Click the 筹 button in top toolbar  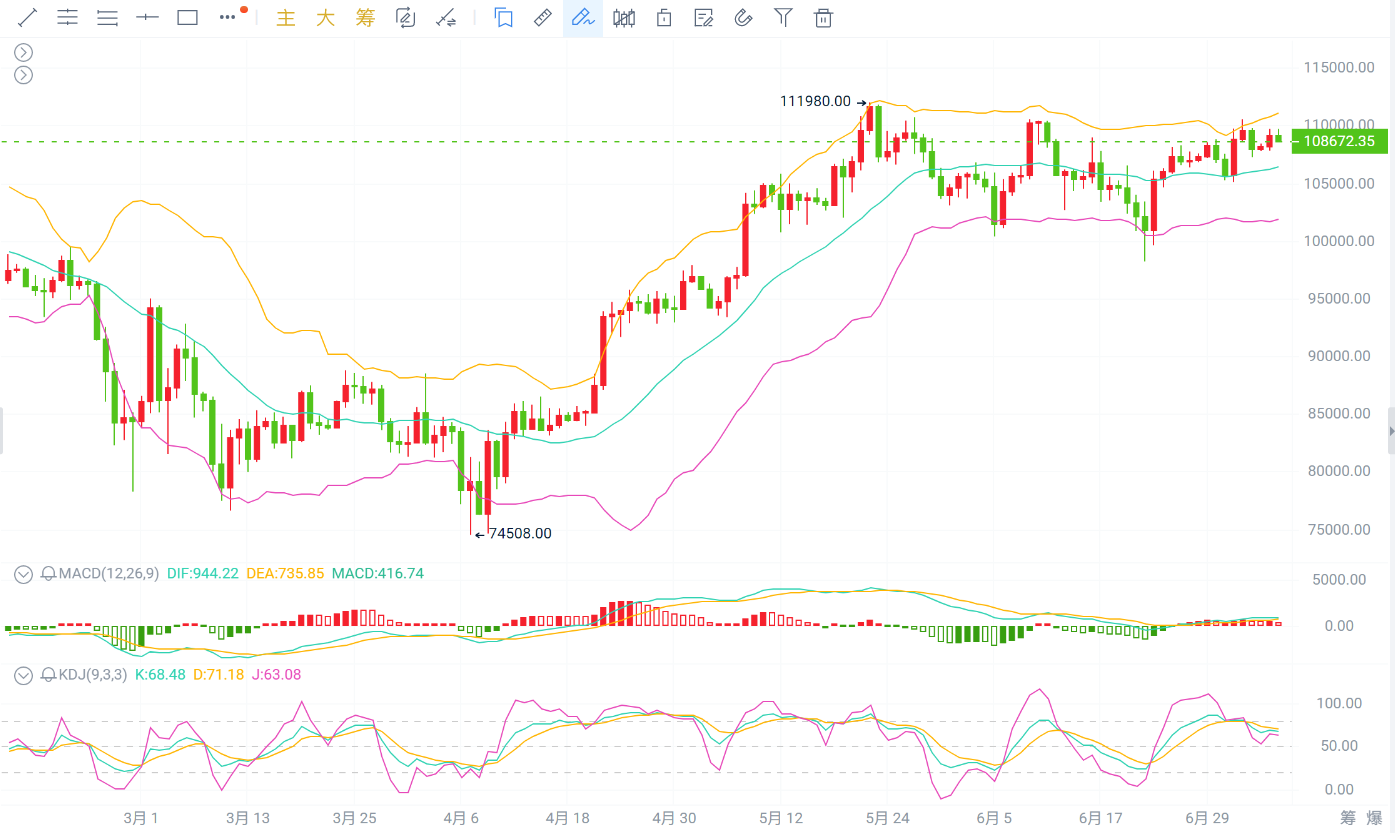365,17
